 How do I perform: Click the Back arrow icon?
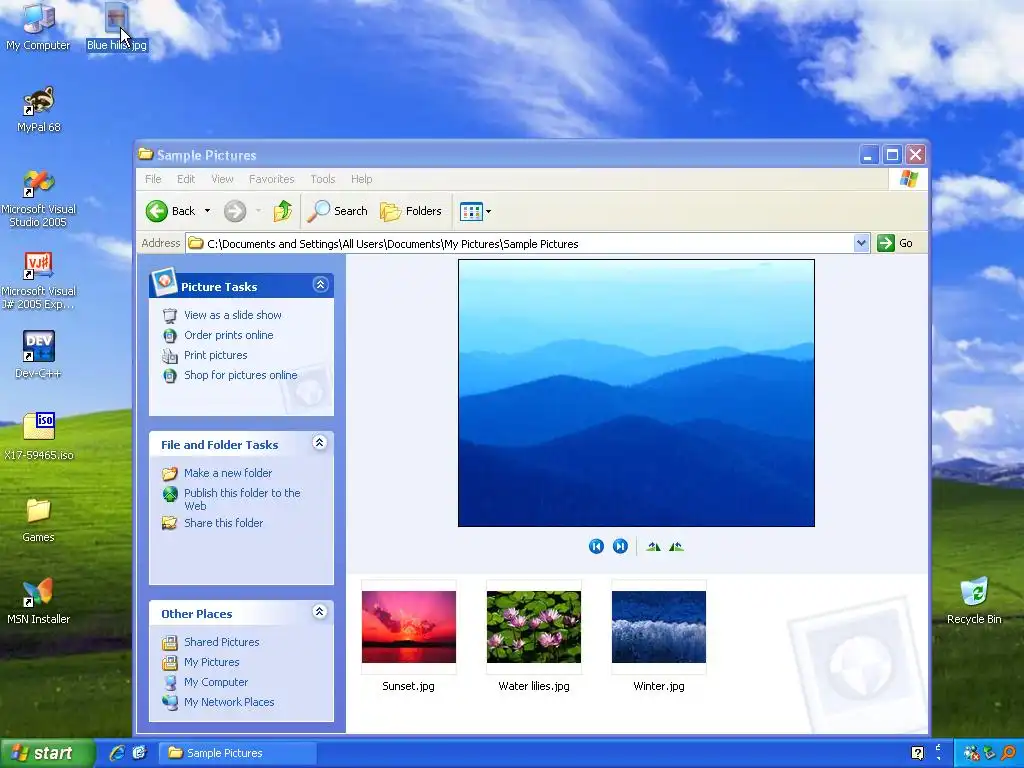point(157,211)
